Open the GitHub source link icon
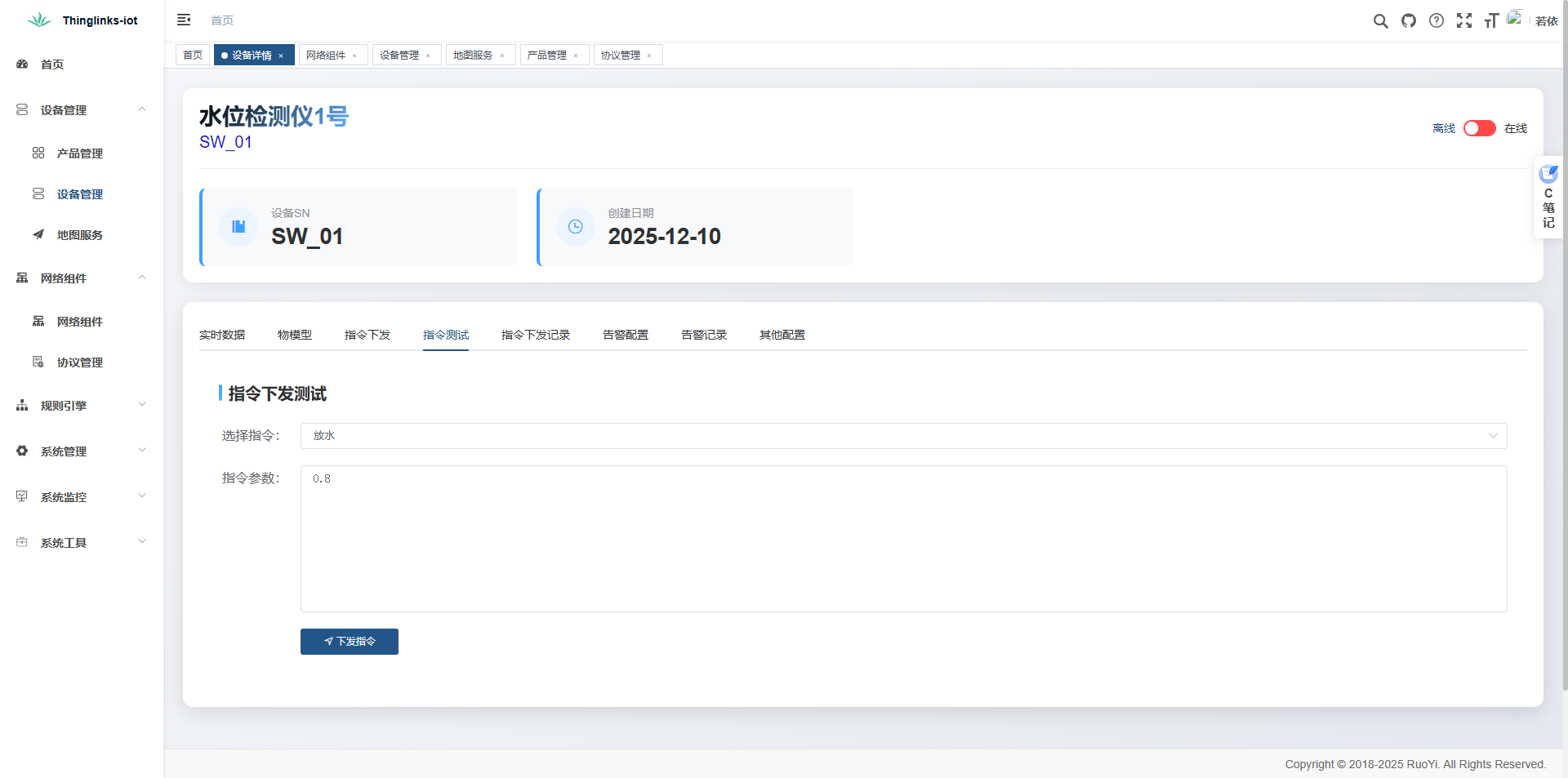Screen dimensions: 1568x778 click(x=1408, y=21)
